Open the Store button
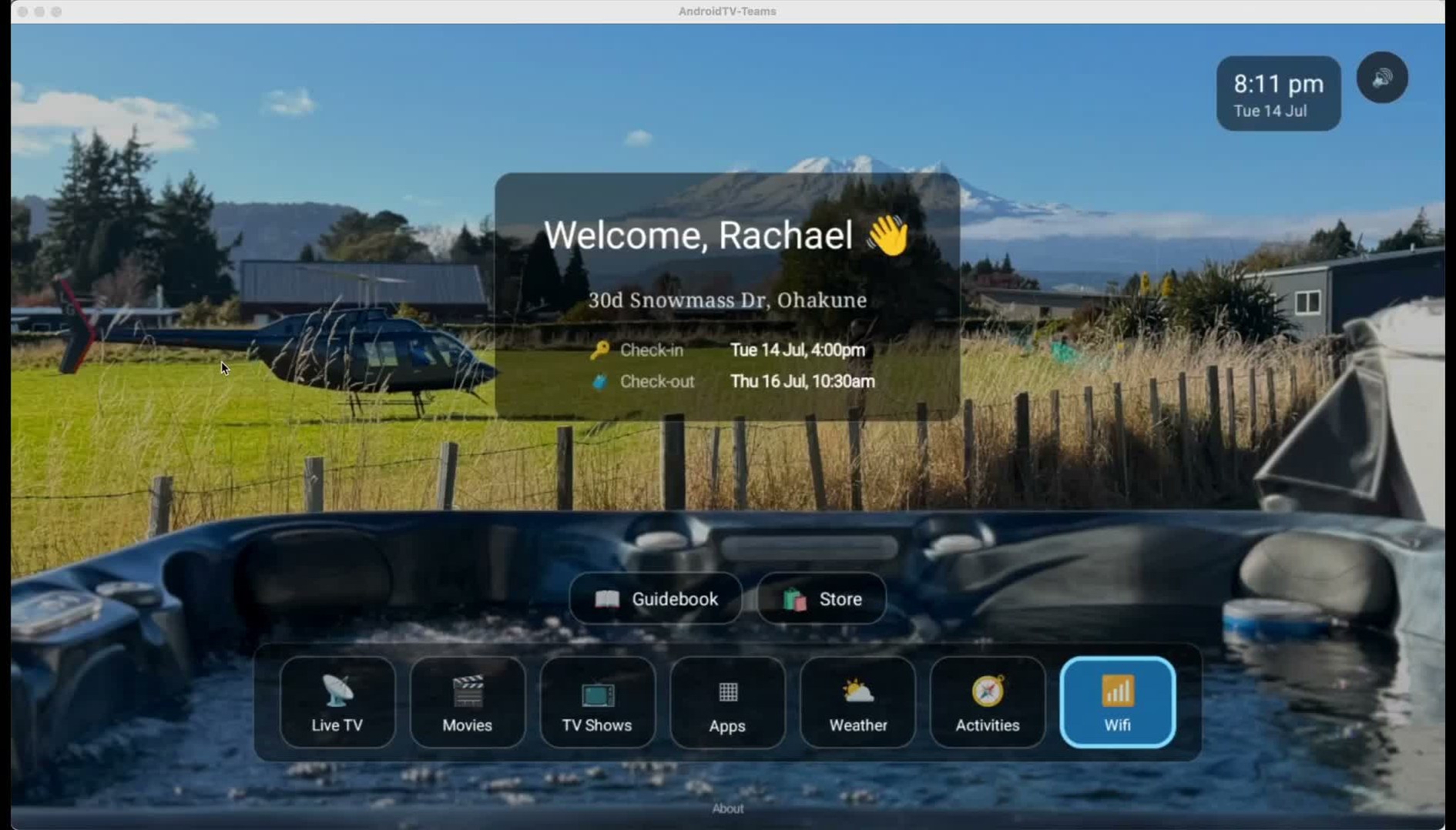The image size is (1456, 830). click(821, 598)
